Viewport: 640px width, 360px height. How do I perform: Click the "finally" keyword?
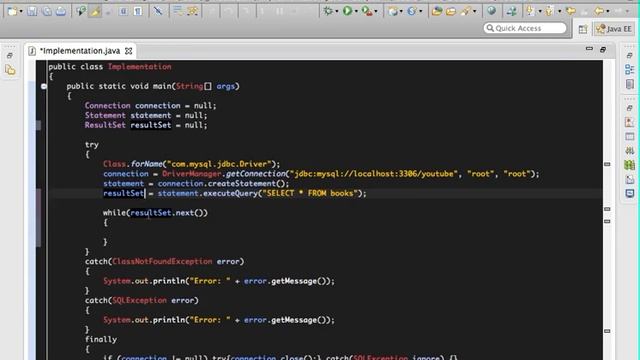[x=101, y=339]
